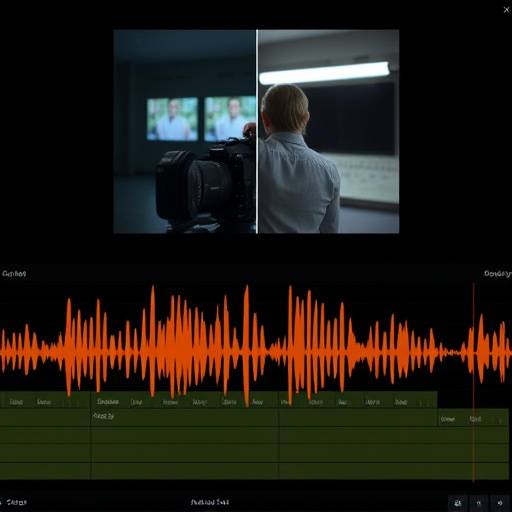The height and width of the screenshot is (512, 512).
Task: Click the text label at bottom center of screen
Action: [210, 502]
